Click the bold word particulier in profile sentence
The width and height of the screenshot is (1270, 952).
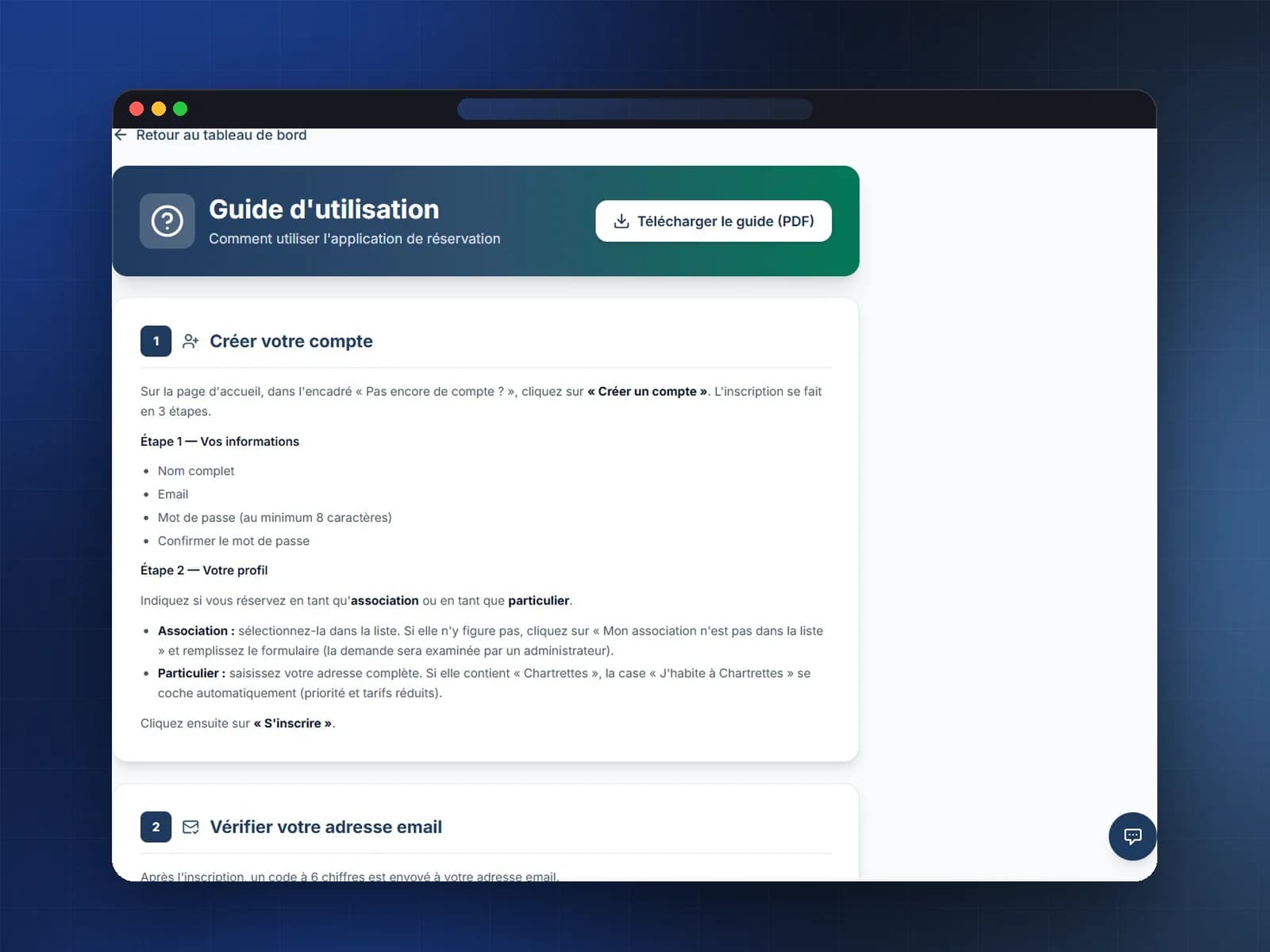tap(539, 601)
